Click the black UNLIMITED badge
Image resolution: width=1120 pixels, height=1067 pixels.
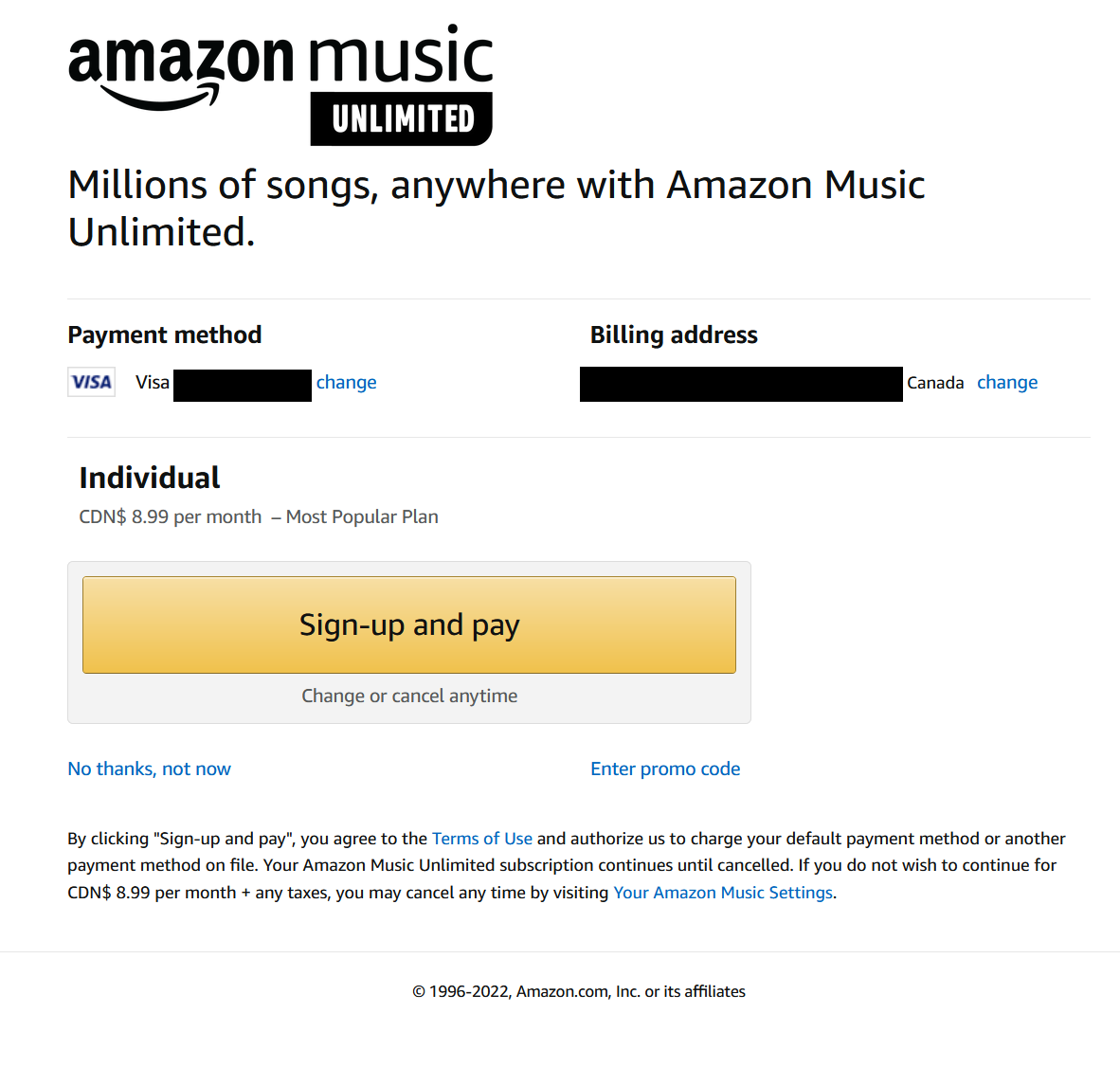pyautogui.click(x=402, y=119)
